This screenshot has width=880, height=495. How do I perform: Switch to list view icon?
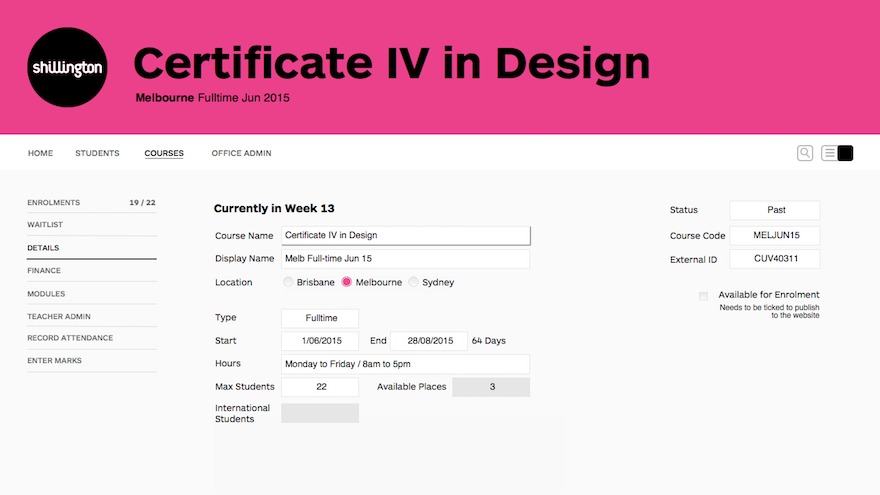[829, 153]
